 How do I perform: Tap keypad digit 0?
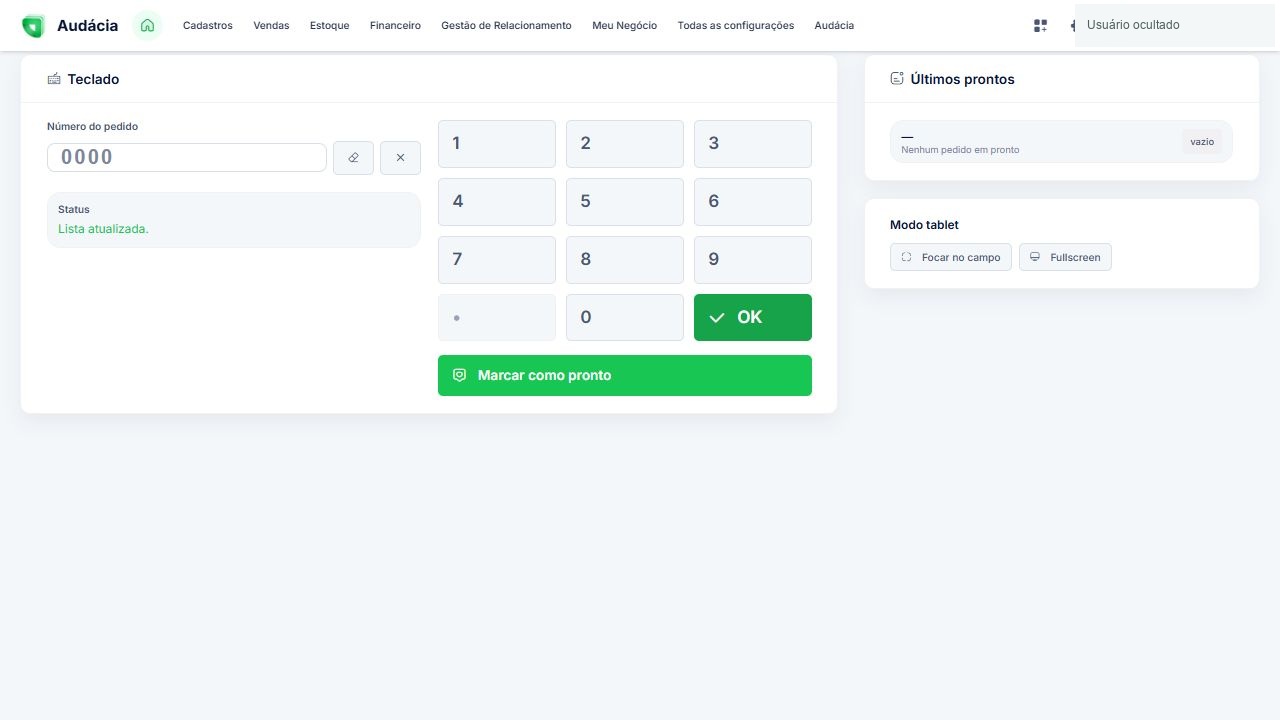(625, 318)
